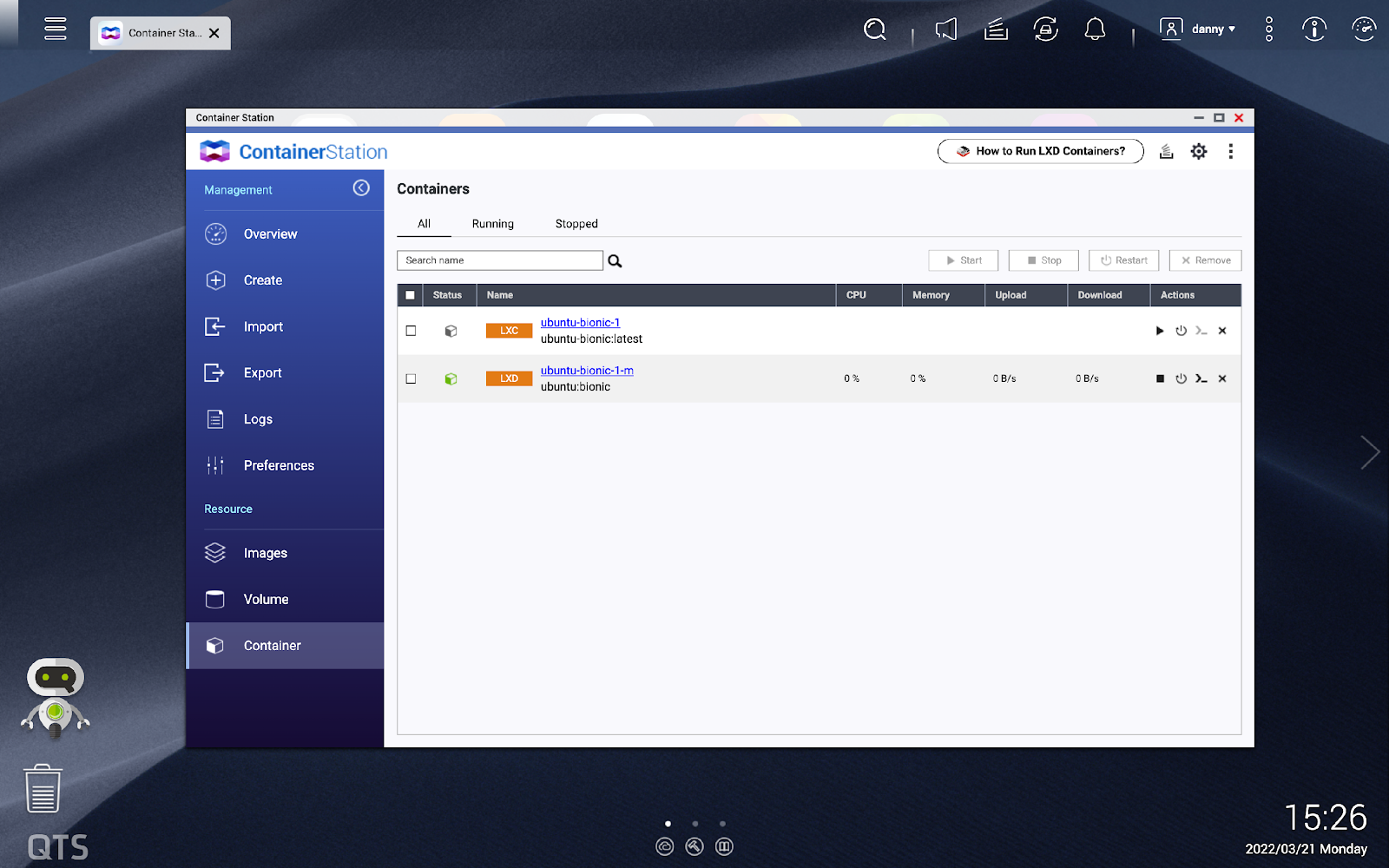Open Container Station task stack icon
Viewport: 1389px width, 868px height.
coord(1167,152)
